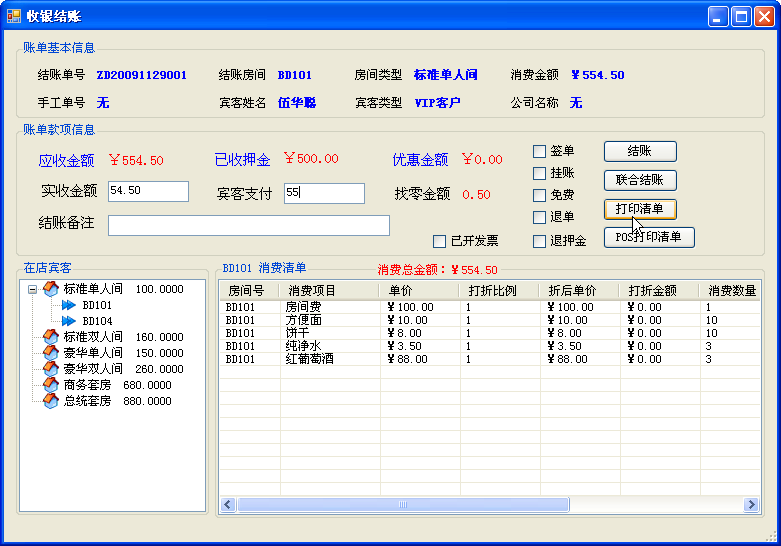The width and height of the screenshot is (781, 546).
Task: Click the POS打印清单 button
Action: pos(649,237)
